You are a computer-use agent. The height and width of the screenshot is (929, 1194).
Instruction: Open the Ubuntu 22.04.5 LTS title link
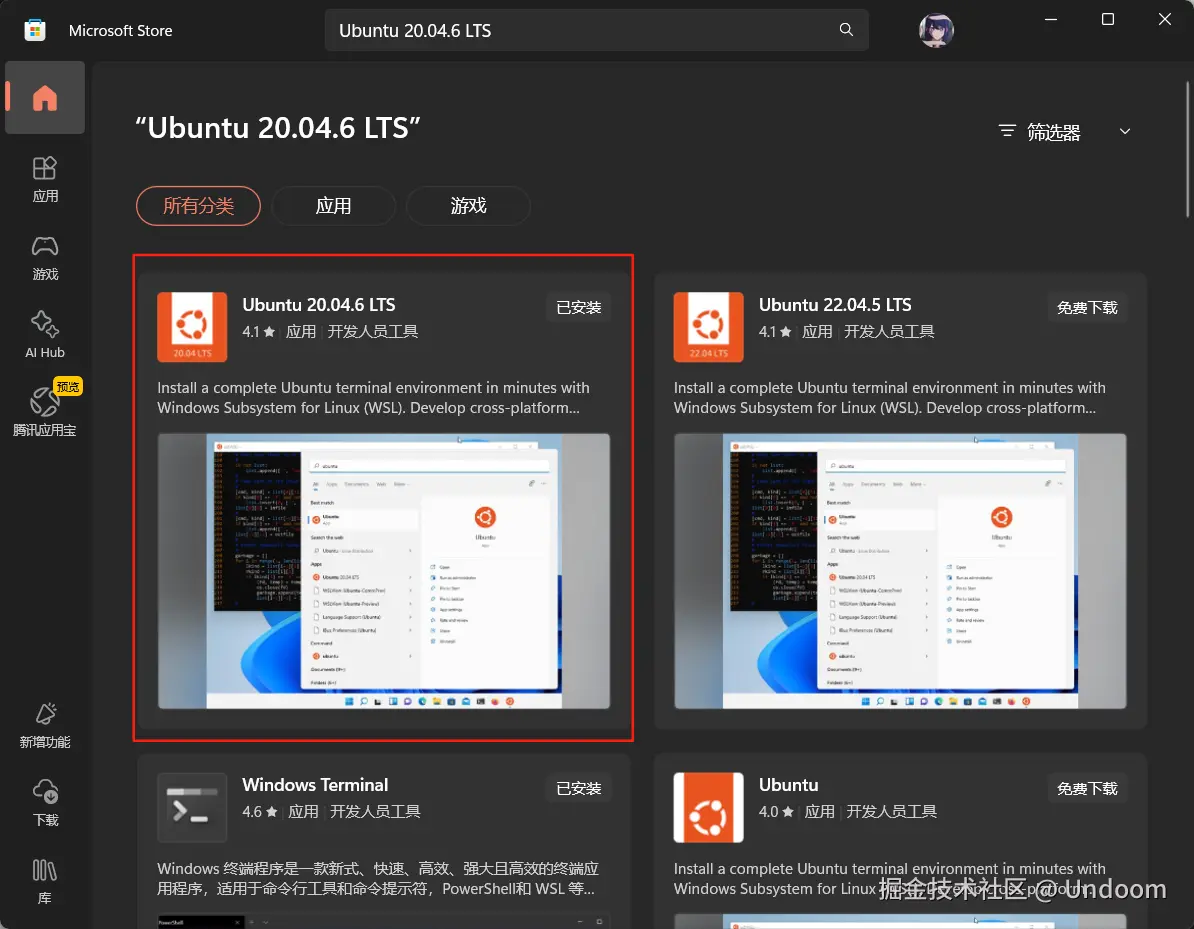[x=835, y=305]
